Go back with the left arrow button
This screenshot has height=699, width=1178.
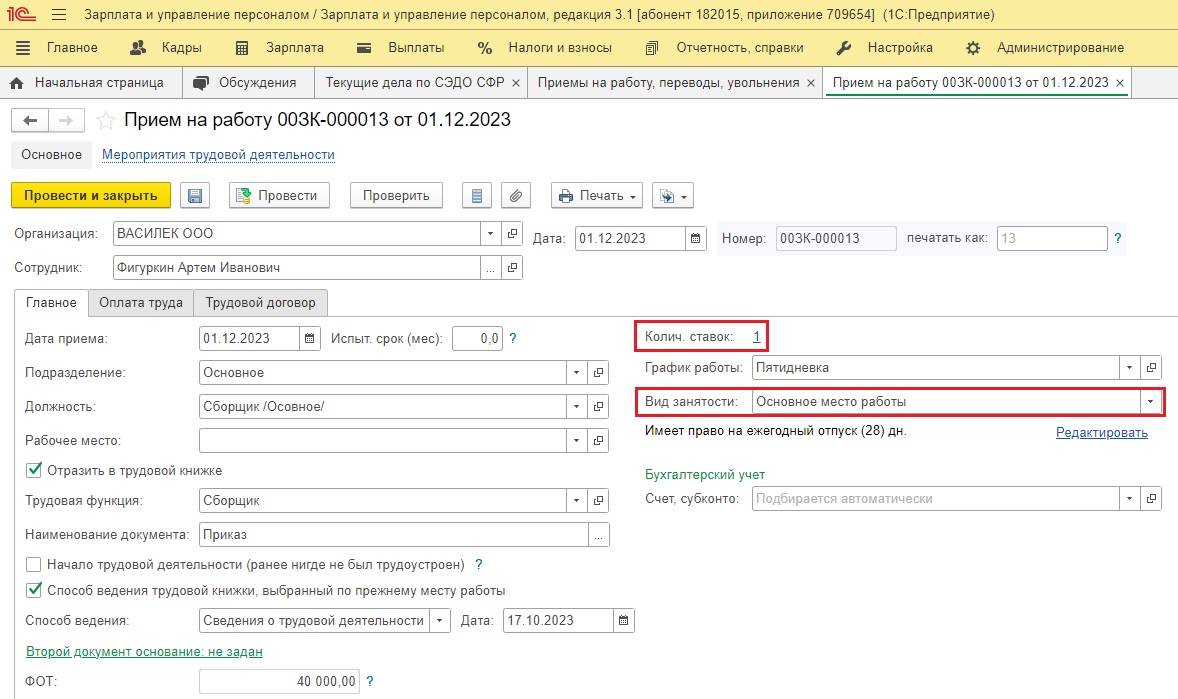click(x=30, y=120)
